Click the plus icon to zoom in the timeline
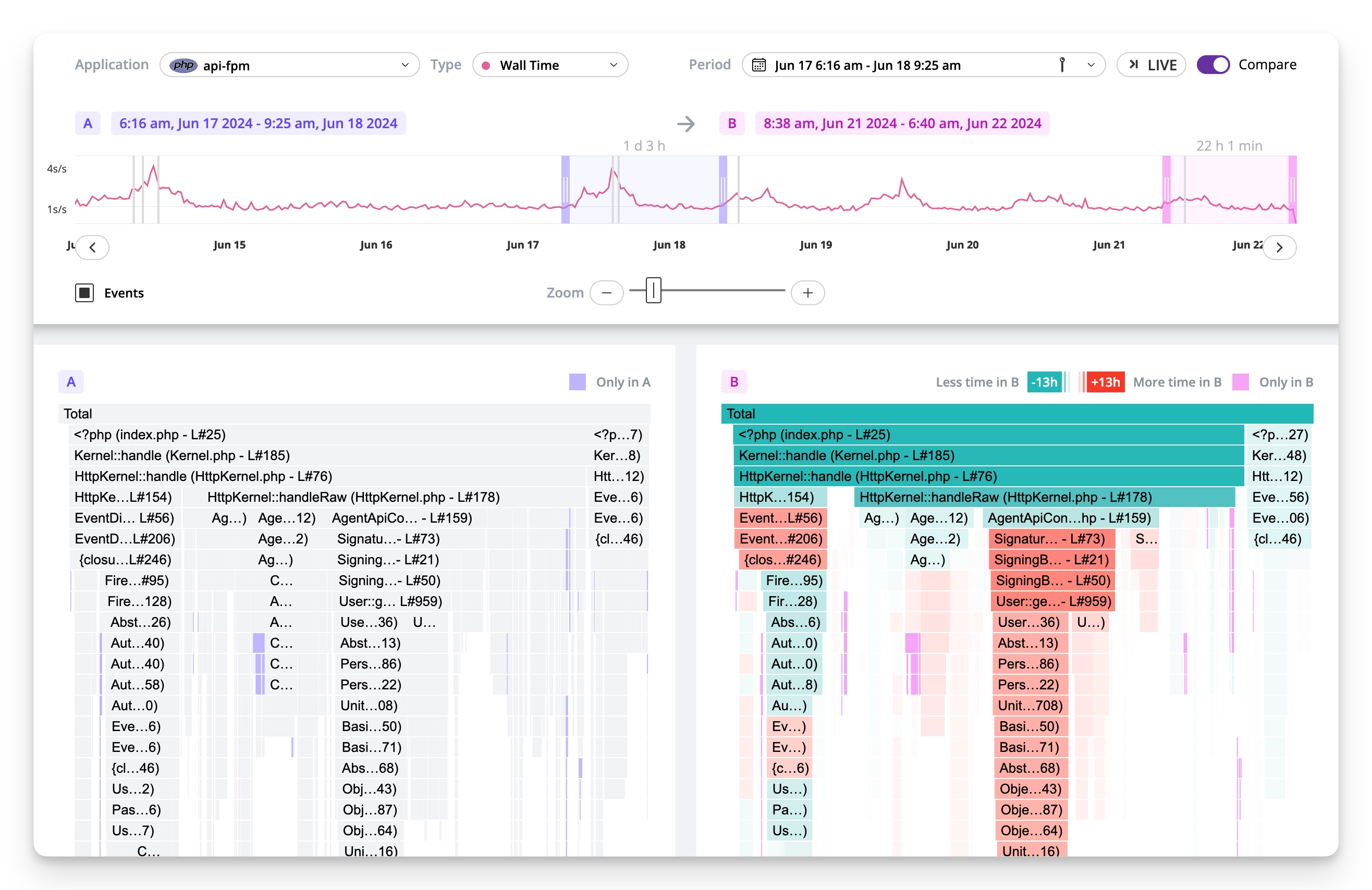The image size is (1372, 890). coord(807,292)
